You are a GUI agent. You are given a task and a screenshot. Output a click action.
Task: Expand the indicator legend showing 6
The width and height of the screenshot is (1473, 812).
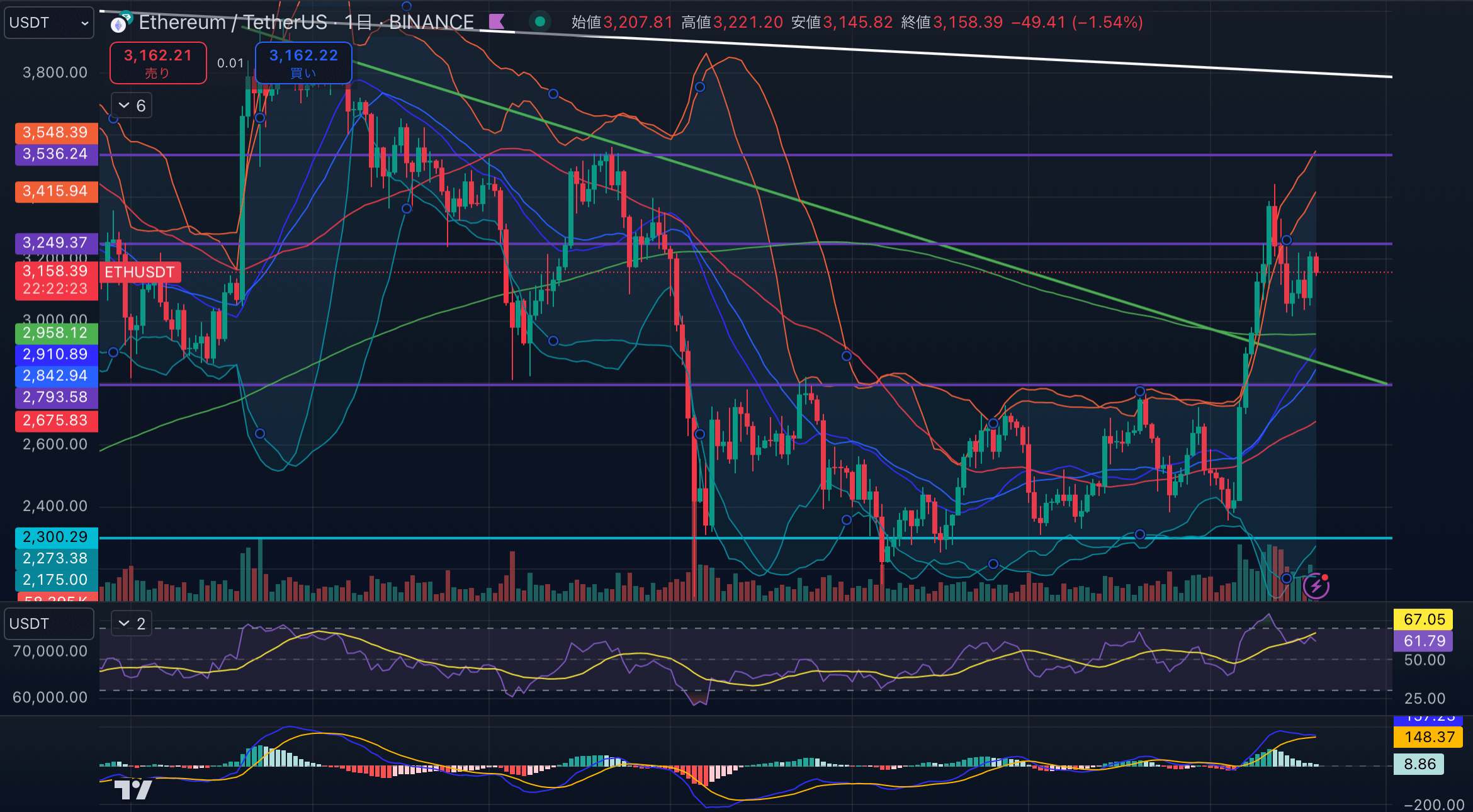point(132,106)
